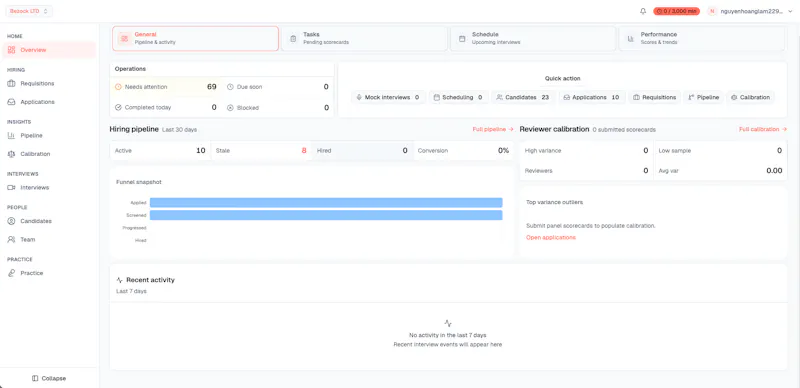This screenshot has height=388, width=800.
Task: Open Interviews in the sidebar
Action: (x=49, y=188)
